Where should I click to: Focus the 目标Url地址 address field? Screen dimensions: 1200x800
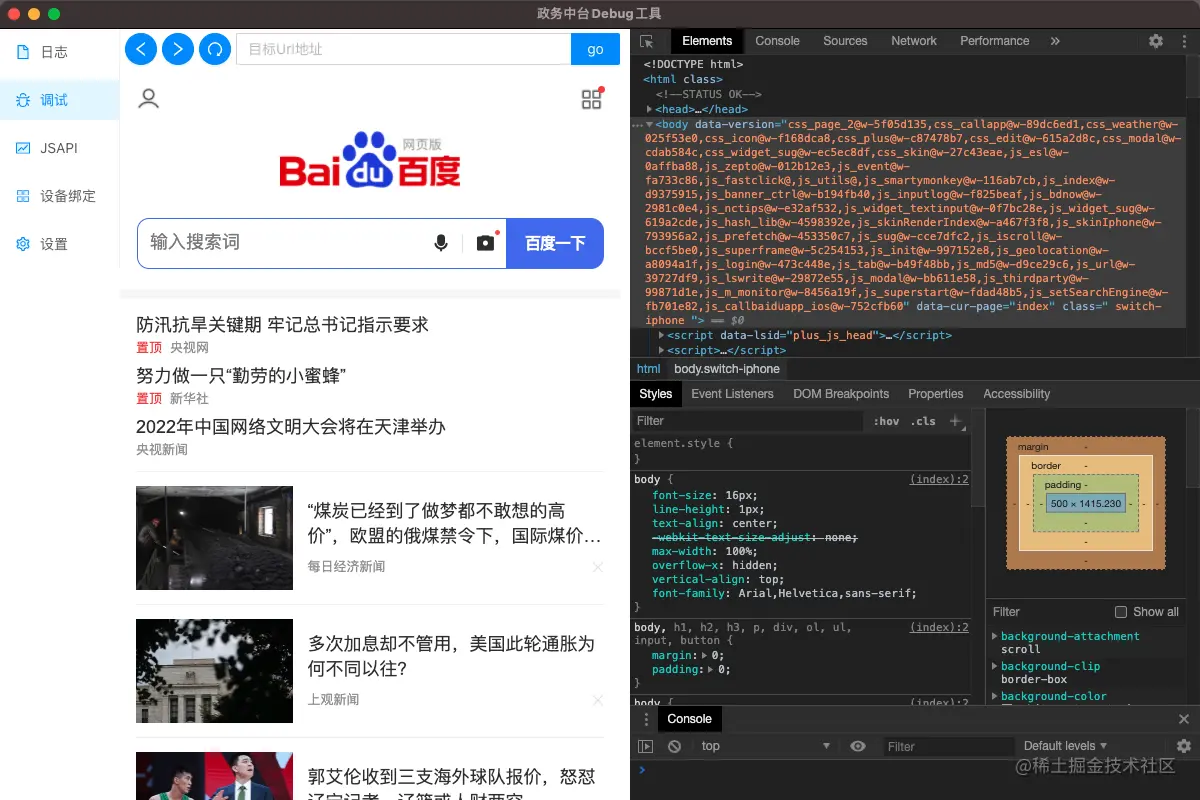click(404, 49)
